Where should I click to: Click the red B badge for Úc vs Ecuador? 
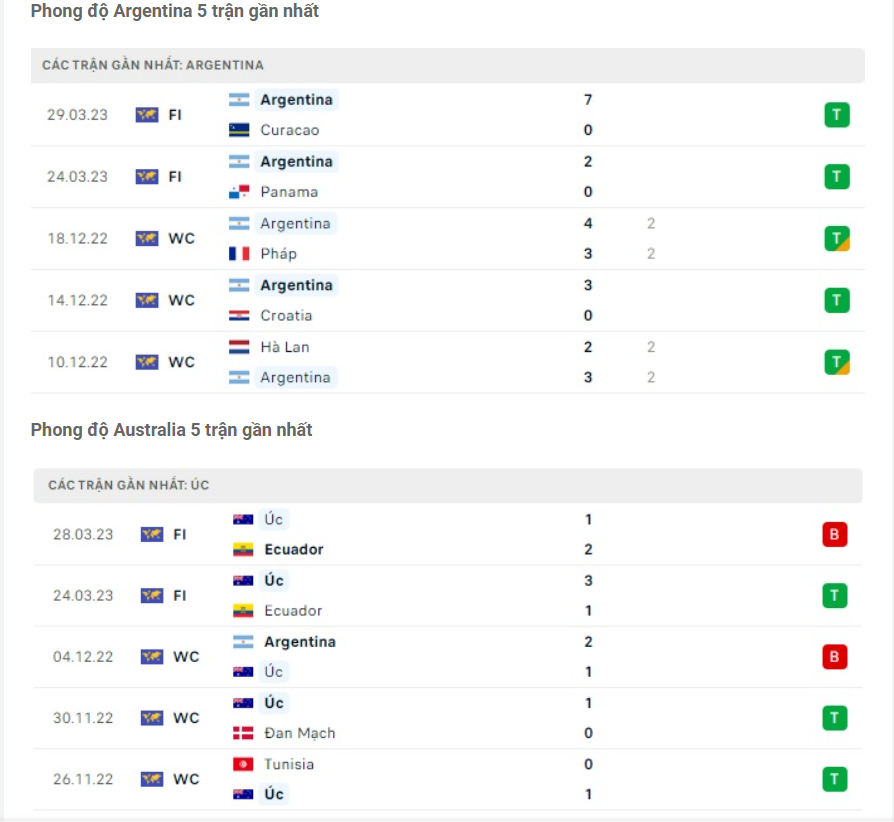click(838, 534)
